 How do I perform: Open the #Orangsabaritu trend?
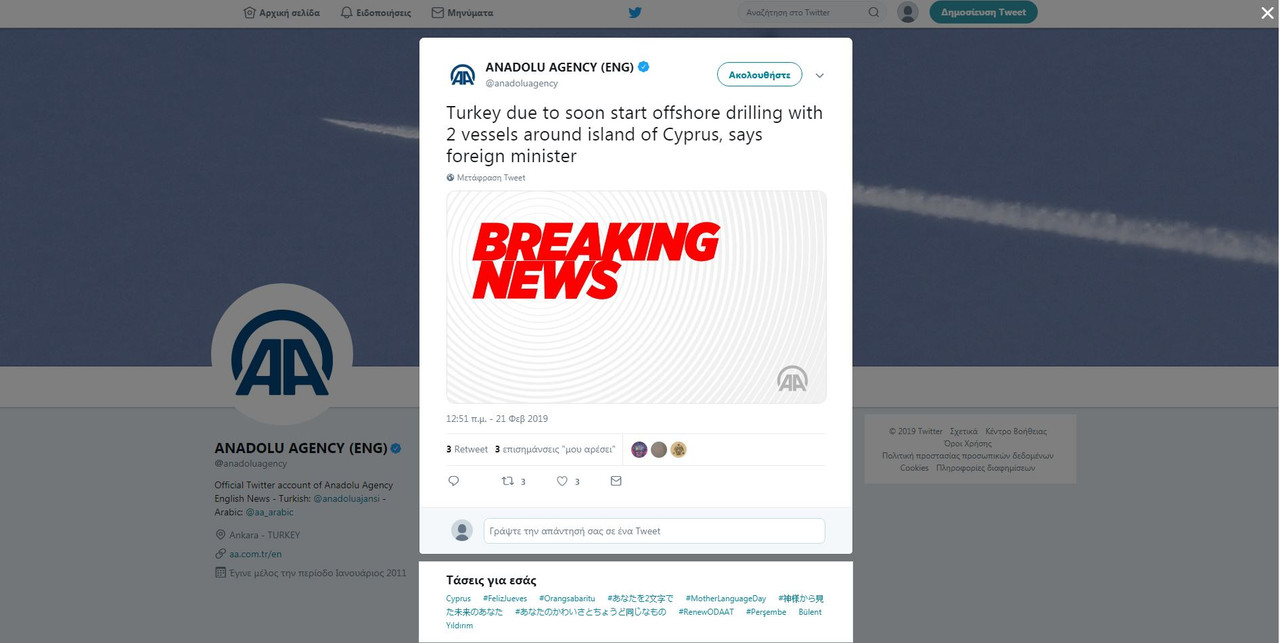(567, 599)
